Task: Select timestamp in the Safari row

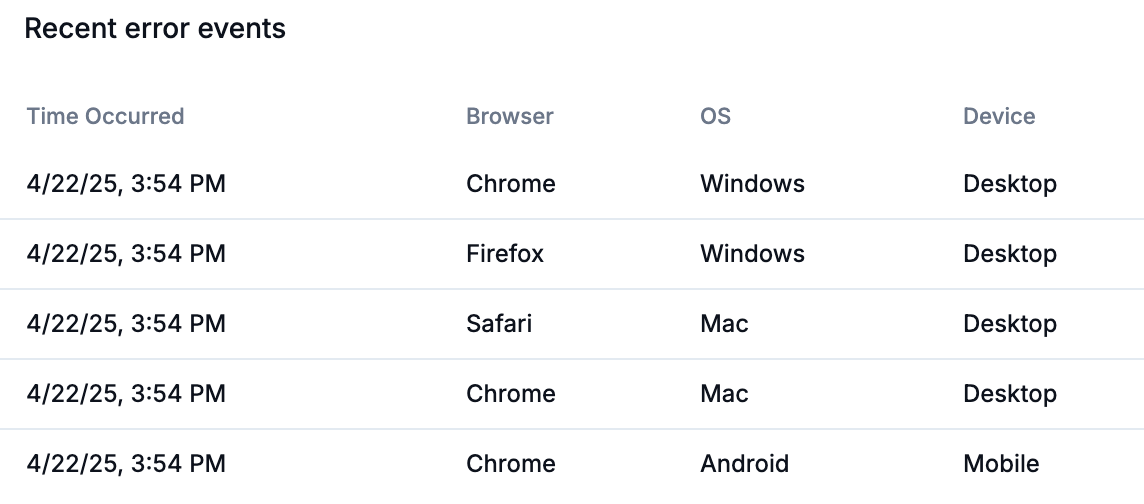Action: click(x=126, y=324)
